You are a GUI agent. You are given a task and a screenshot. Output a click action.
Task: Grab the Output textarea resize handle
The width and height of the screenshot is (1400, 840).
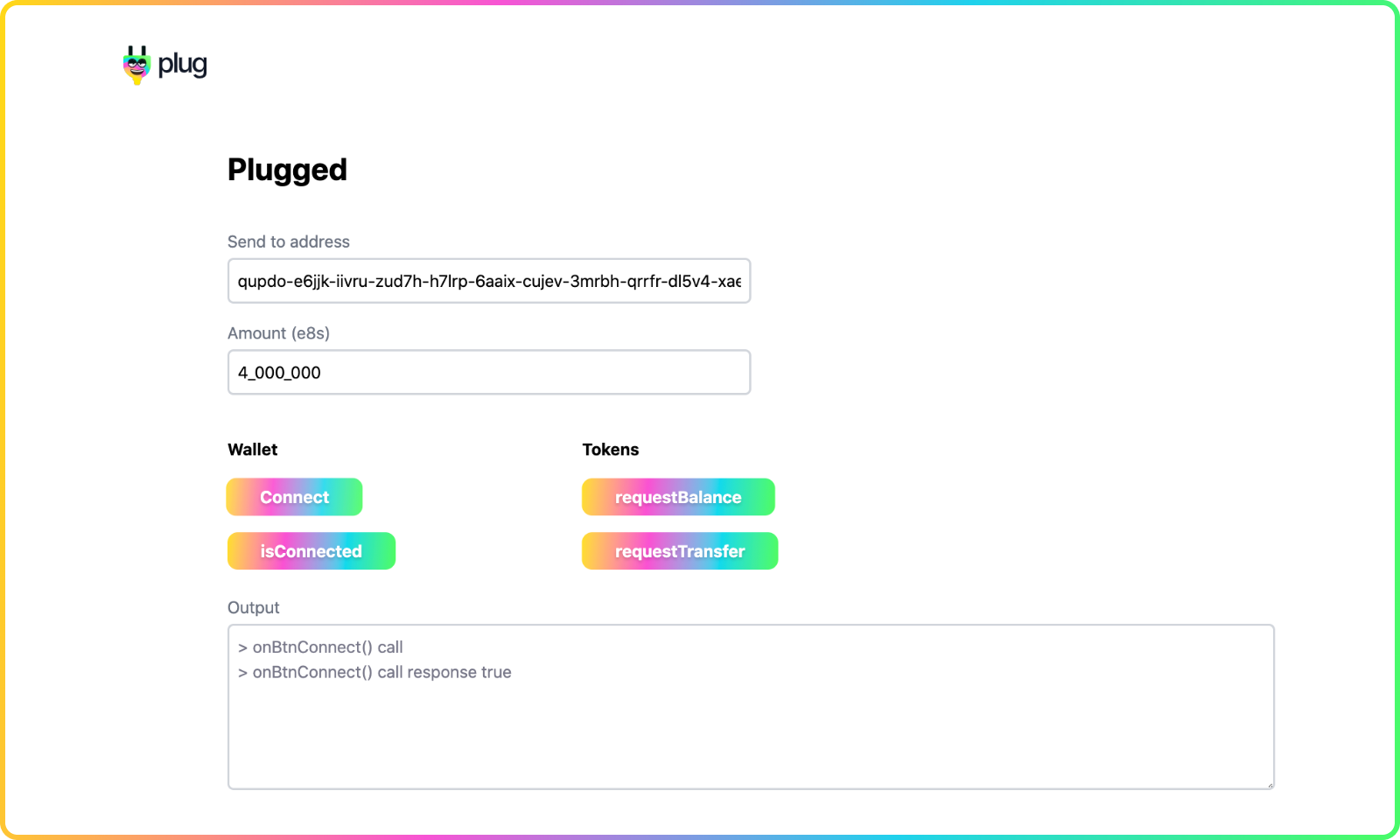pyautogui.click(x=1269, y=784)
